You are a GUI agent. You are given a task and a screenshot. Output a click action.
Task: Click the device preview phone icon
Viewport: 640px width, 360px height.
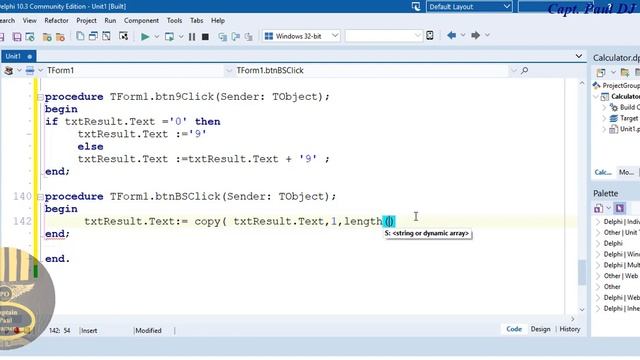click(430, 36)
